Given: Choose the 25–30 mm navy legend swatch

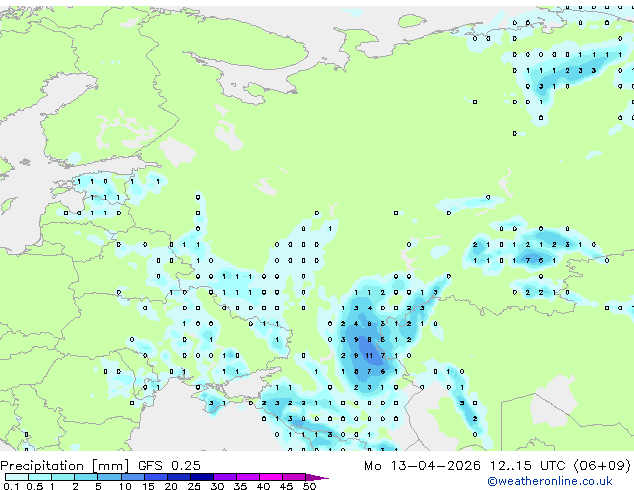Looking at the screenshot, I should tap(201, 477).
